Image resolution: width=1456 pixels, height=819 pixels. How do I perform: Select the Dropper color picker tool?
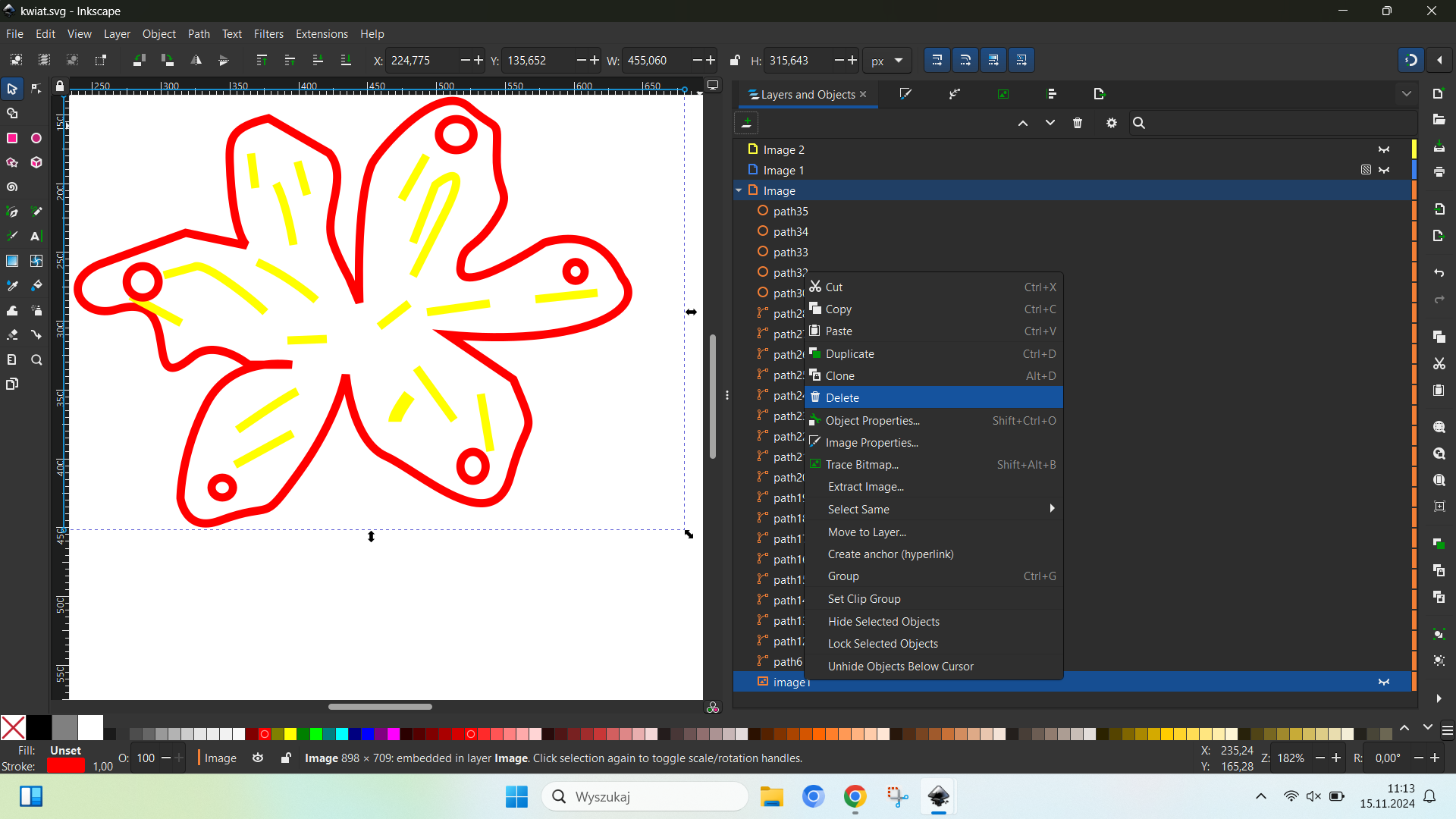coord(12,286)
